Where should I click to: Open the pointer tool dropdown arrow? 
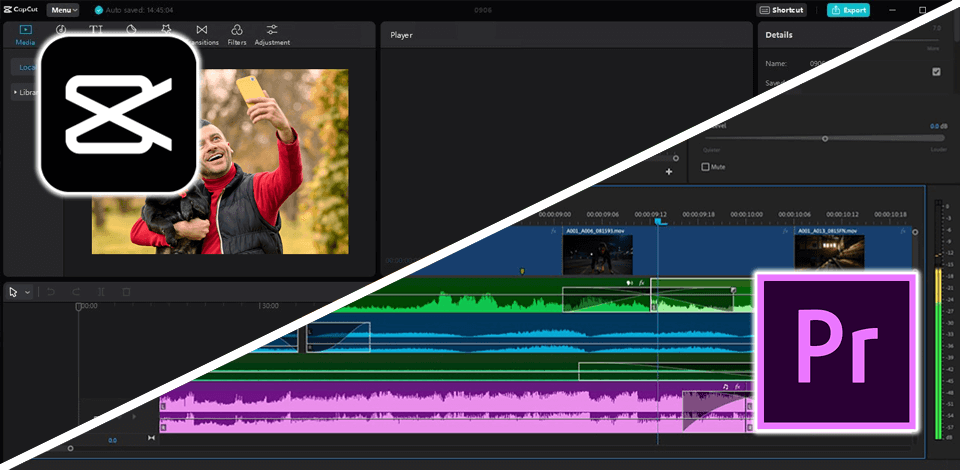tap(27, 292)
